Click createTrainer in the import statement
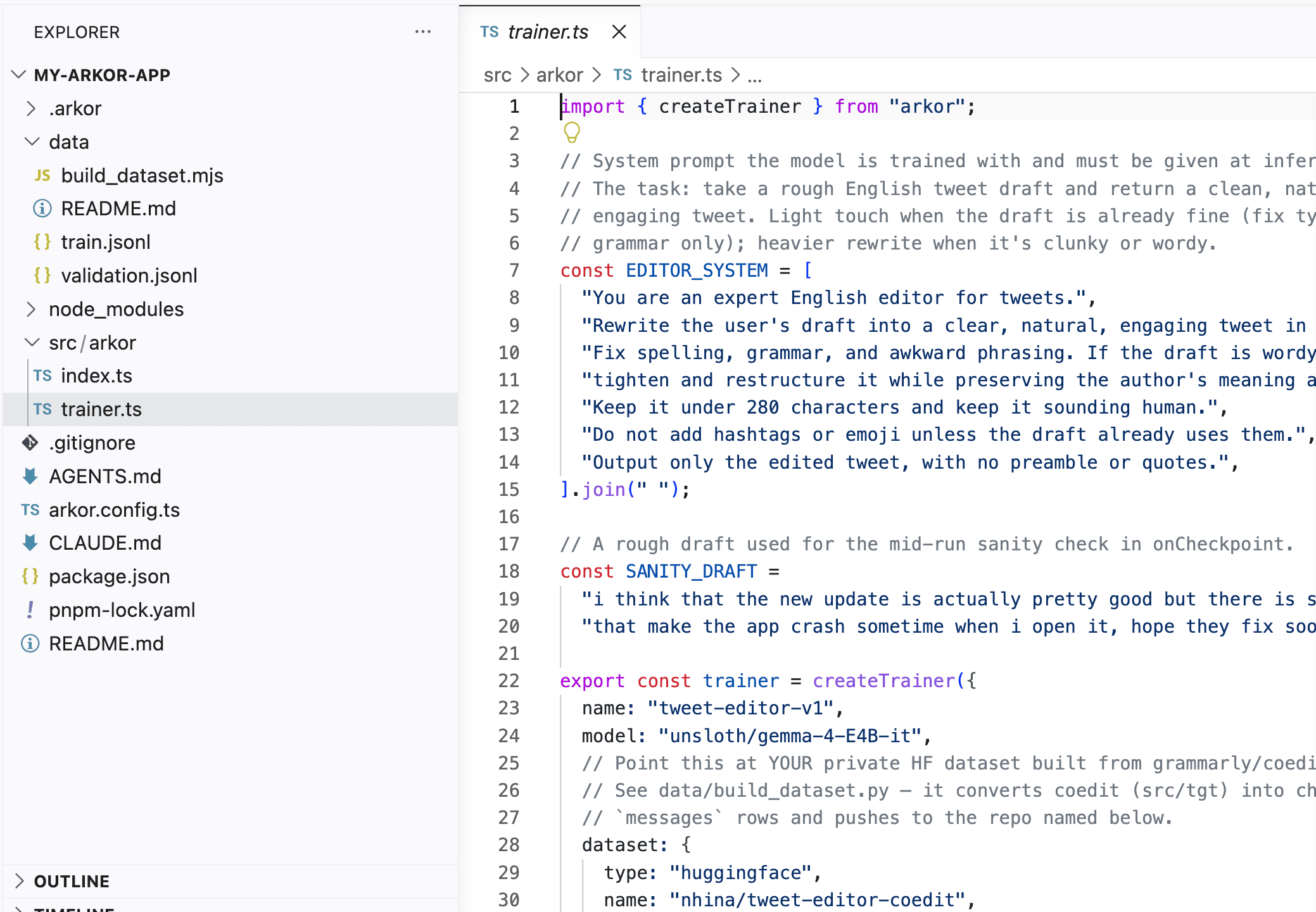This screenshot has height=912, width=1316. [730, 106]
